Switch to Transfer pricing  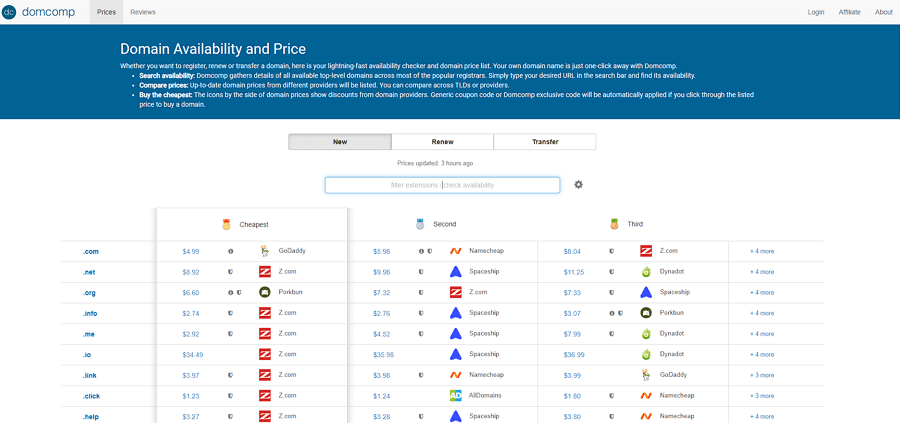point(545,142)
